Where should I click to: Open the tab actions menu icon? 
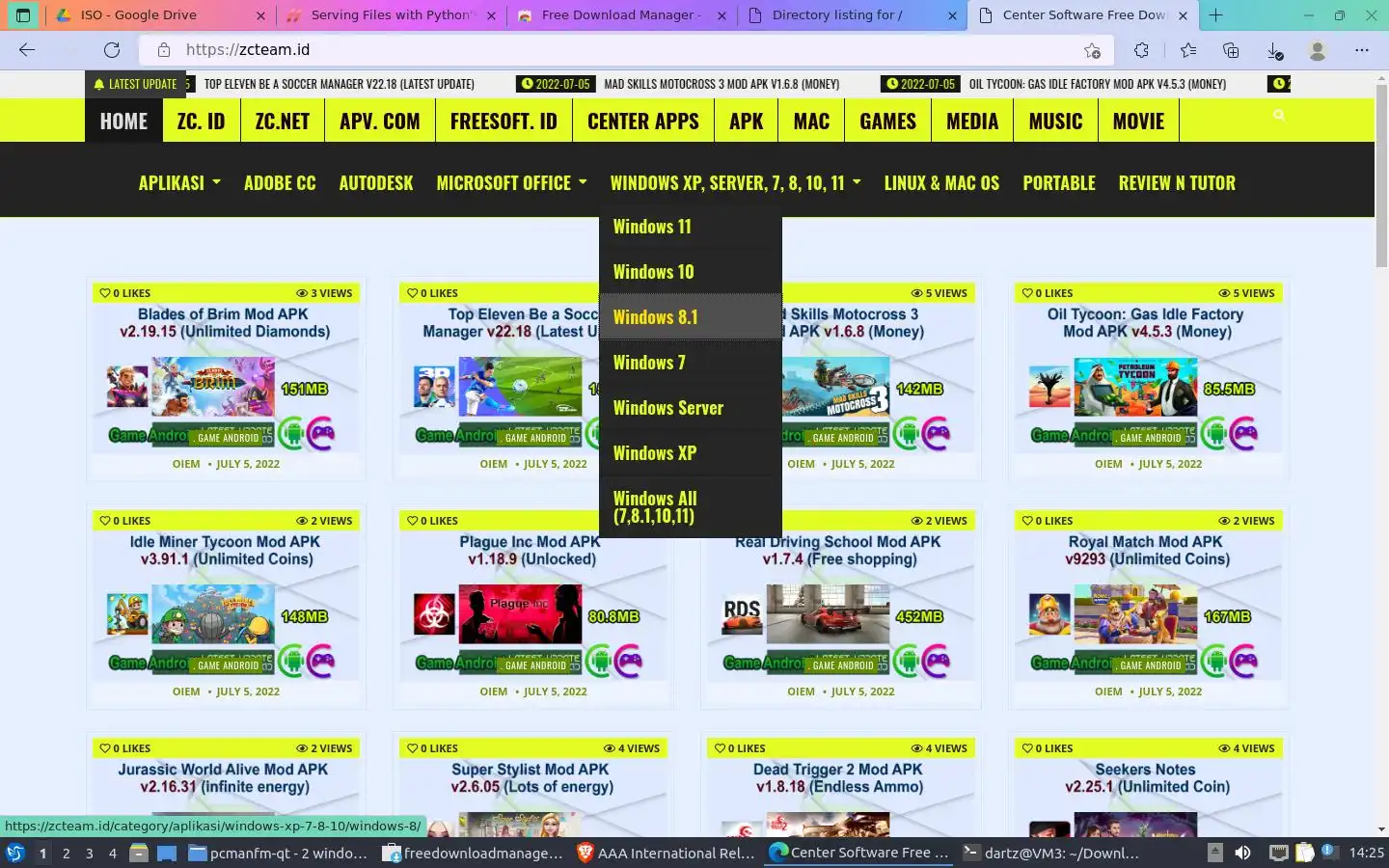tap(23, 15)
